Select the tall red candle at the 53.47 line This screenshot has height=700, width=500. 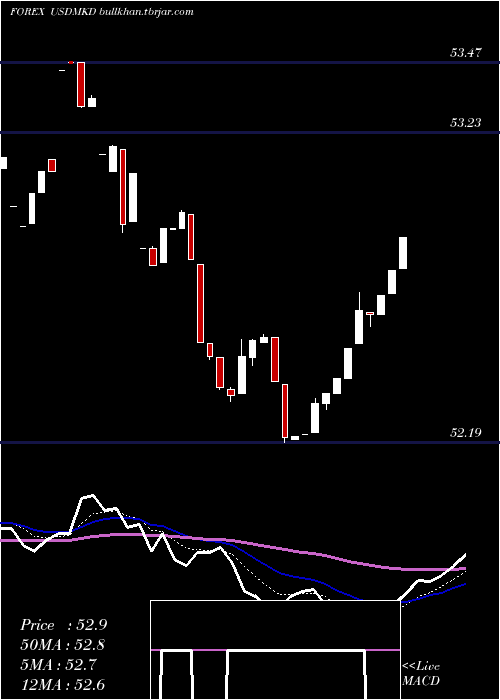coord(81,85)
